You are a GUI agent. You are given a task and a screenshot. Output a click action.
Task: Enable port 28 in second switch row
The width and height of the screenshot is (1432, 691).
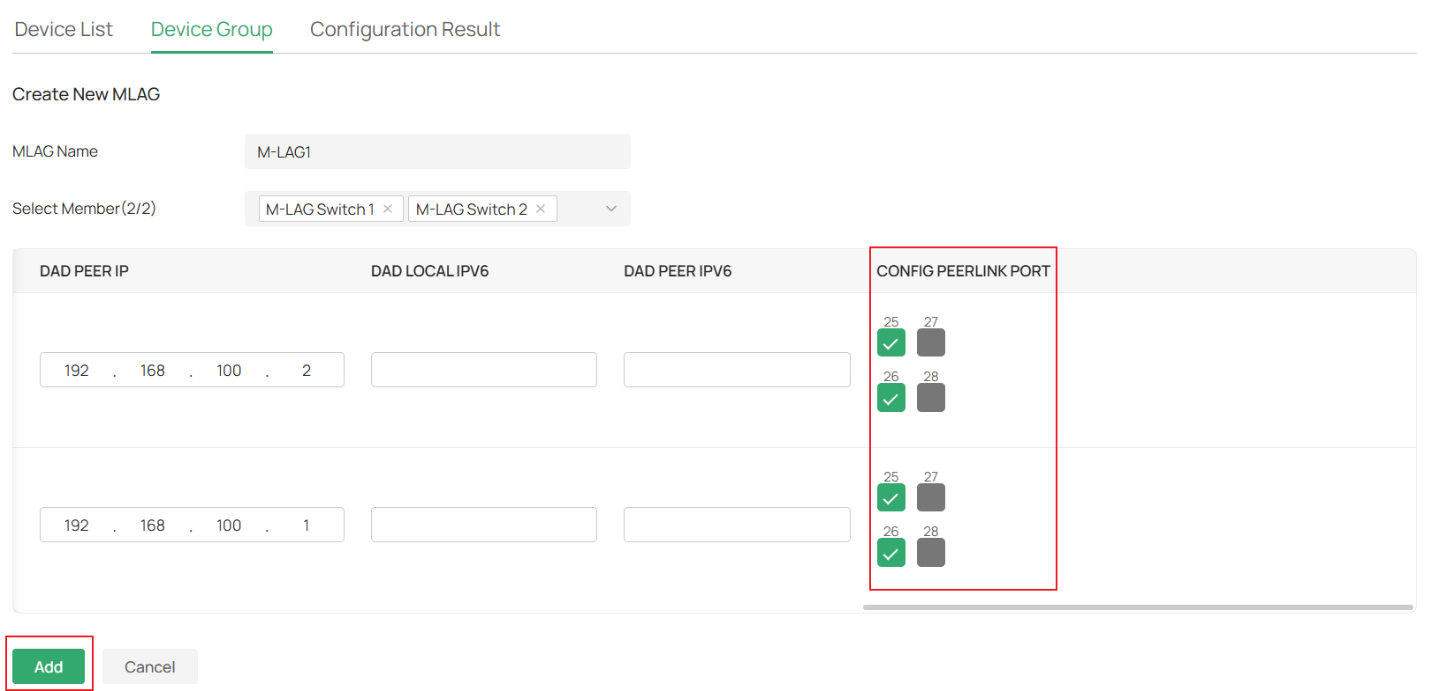pyautogui.click(x=931, y=553)
